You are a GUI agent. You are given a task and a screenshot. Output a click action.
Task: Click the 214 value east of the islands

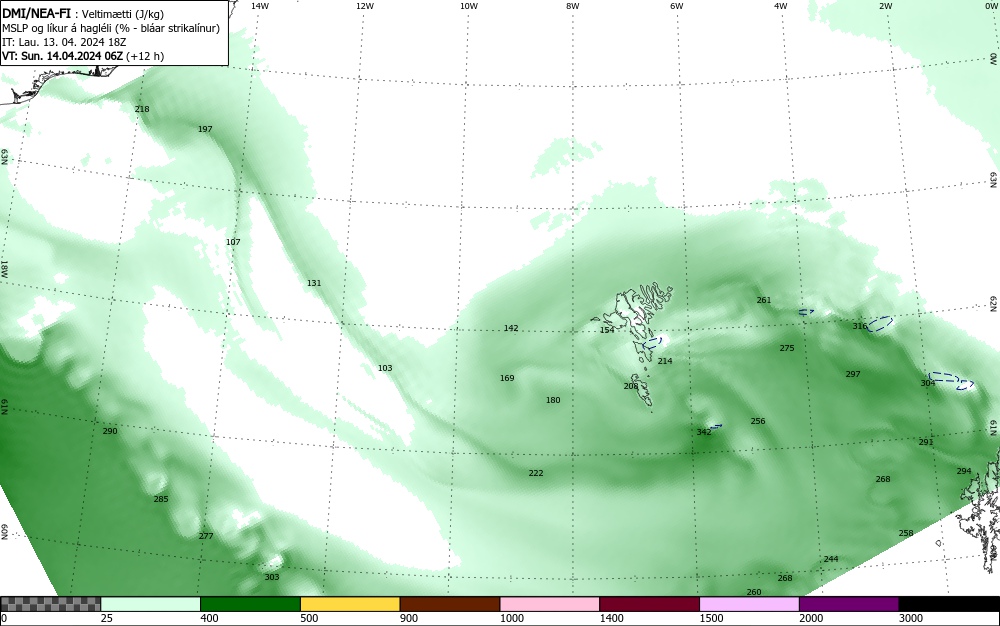click(x=665, y=361)
